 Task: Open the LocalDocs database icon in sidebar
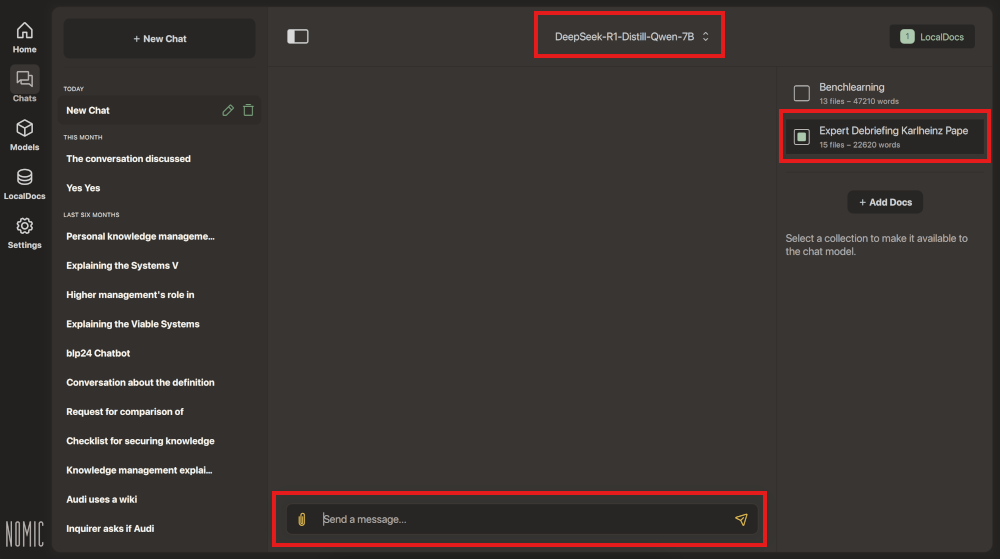[25, 183]
